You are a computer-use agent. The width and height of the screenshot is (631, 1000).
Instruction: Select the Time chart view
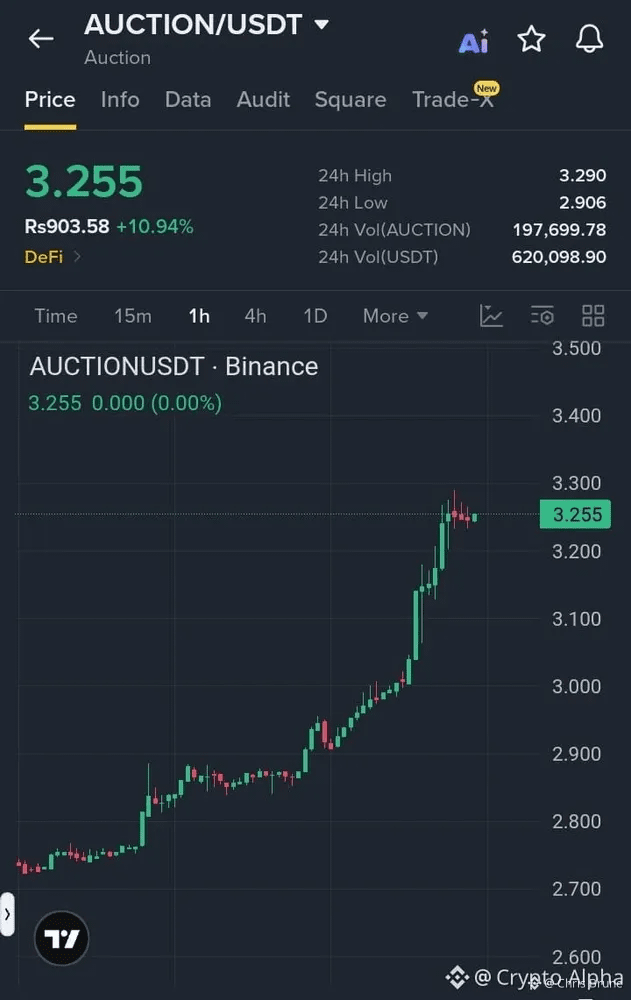tap(56, 316)
